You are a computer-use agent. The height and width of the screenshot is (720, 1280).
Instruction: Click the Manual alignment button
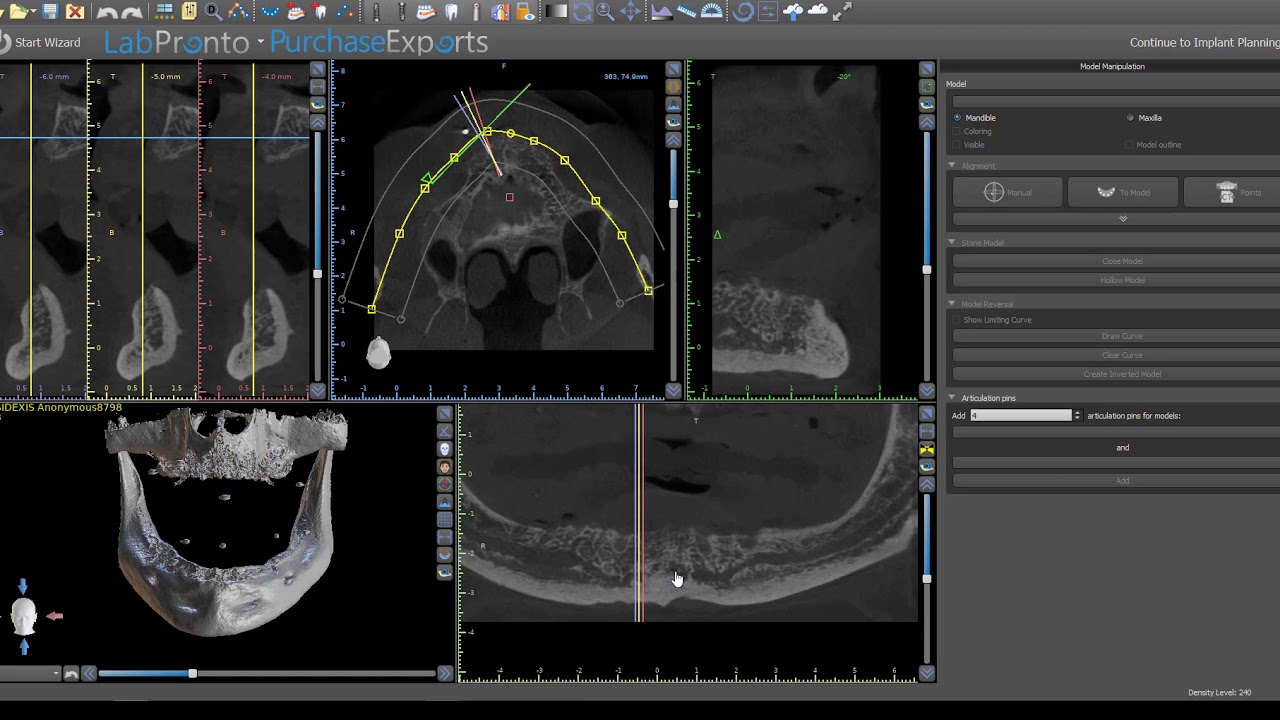tap(1007, 192)
